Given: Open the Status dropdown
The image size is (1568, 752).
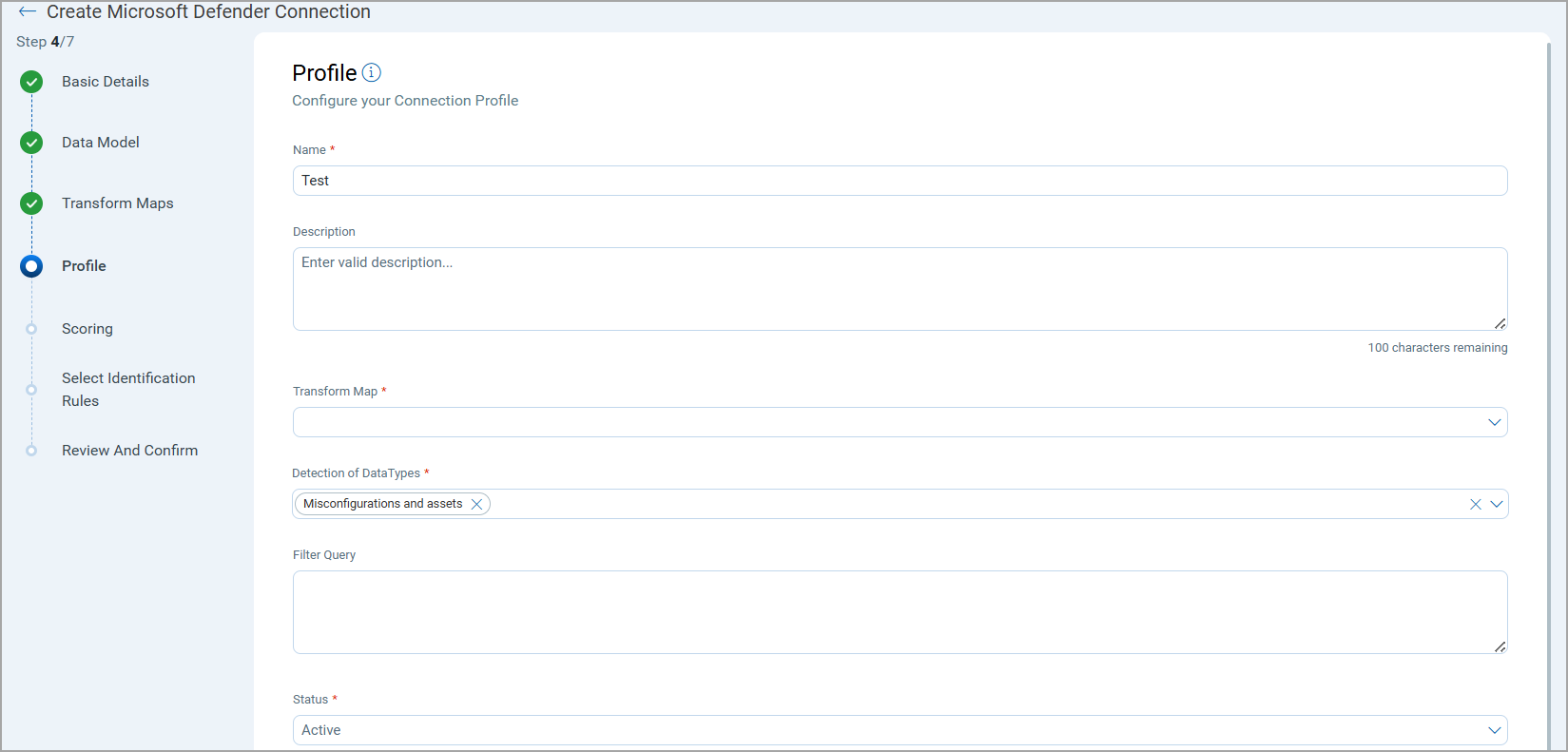Looking at the screenshot, I should pos(900,730).
